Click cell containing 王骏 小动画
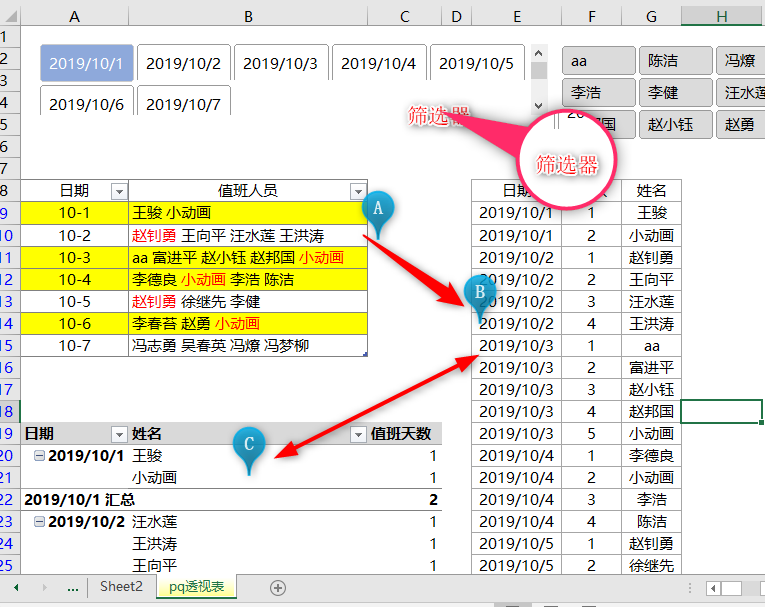This screenshot has height=607, width=765. (x=248, y=213)
